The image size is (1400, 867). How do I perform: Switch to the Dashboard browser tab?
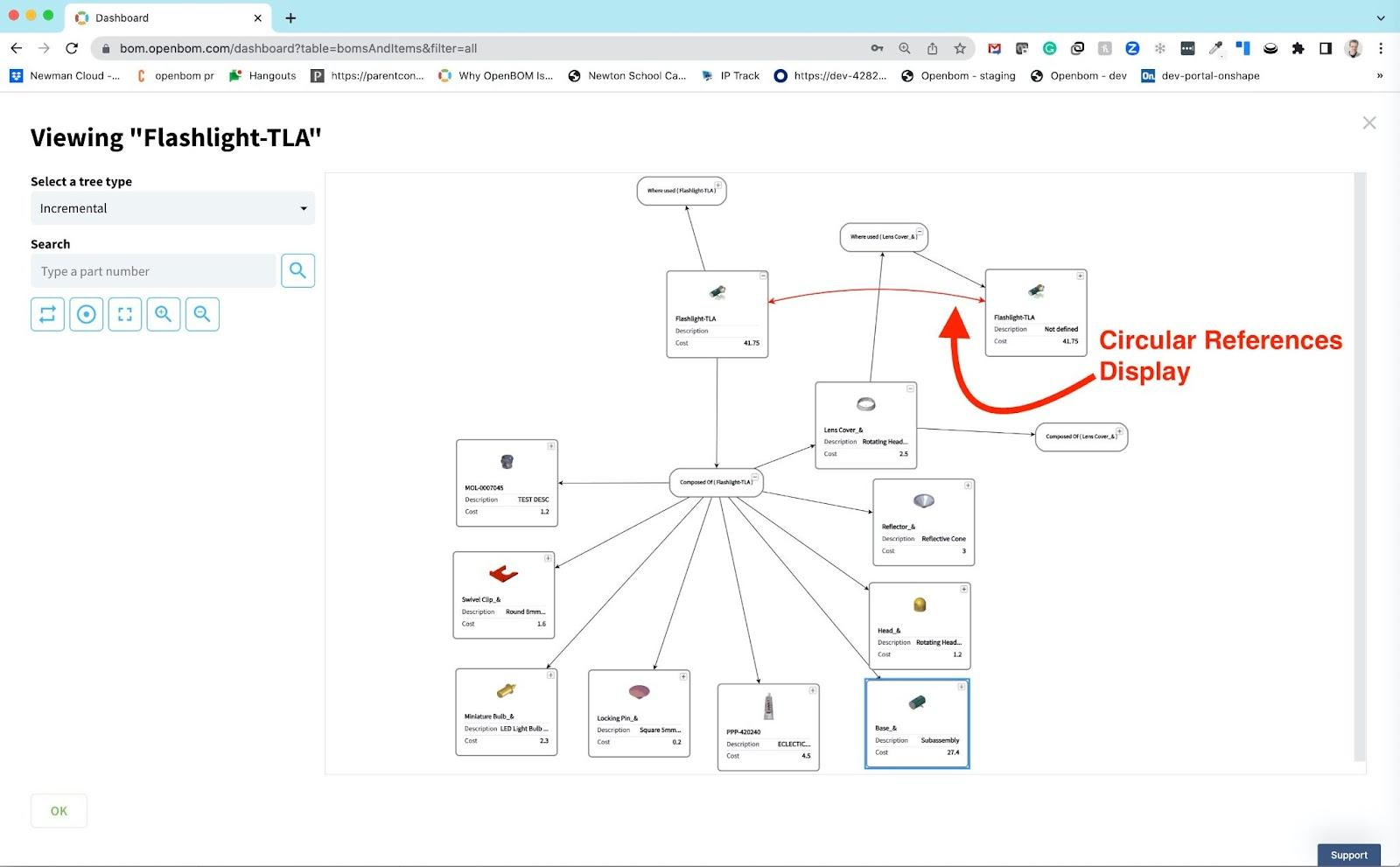[167, 17]
